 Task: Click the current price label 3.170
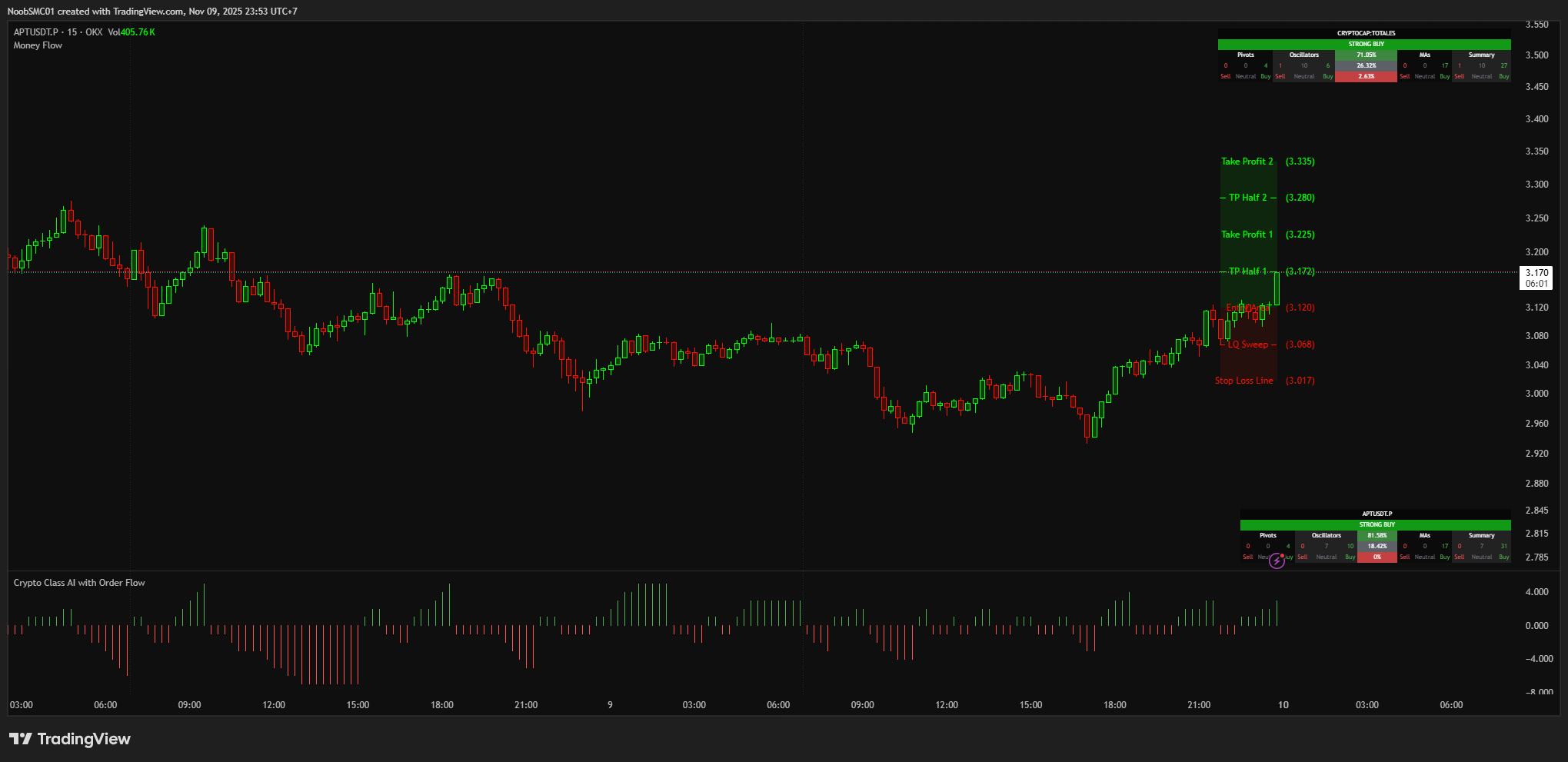[1536, 273]
